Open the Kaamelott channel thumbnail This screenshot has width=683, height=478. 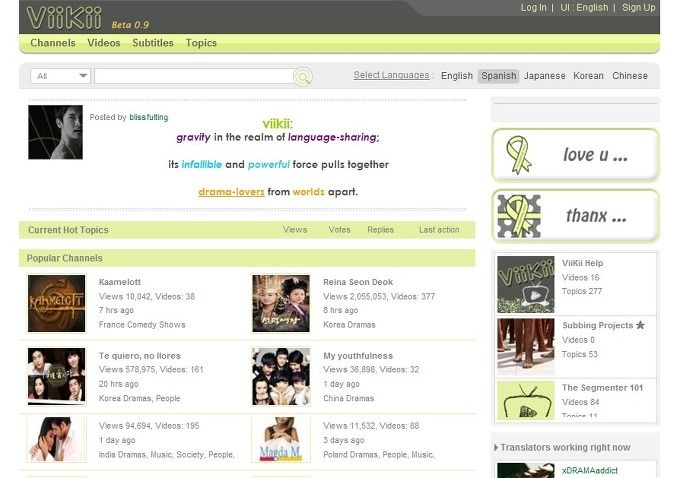pos(57,303)
